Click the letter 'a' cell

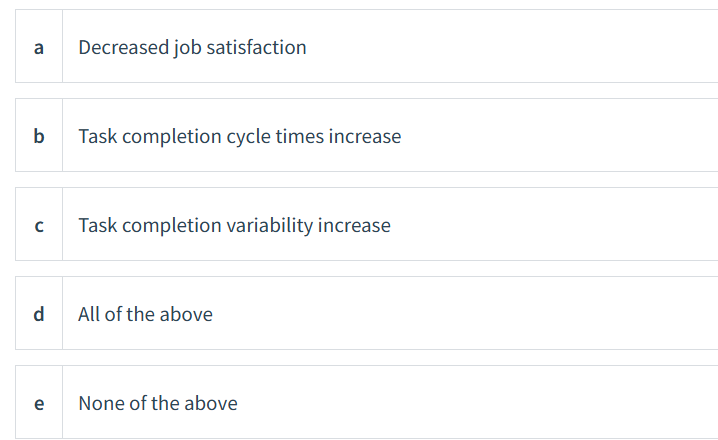[39, 46]
